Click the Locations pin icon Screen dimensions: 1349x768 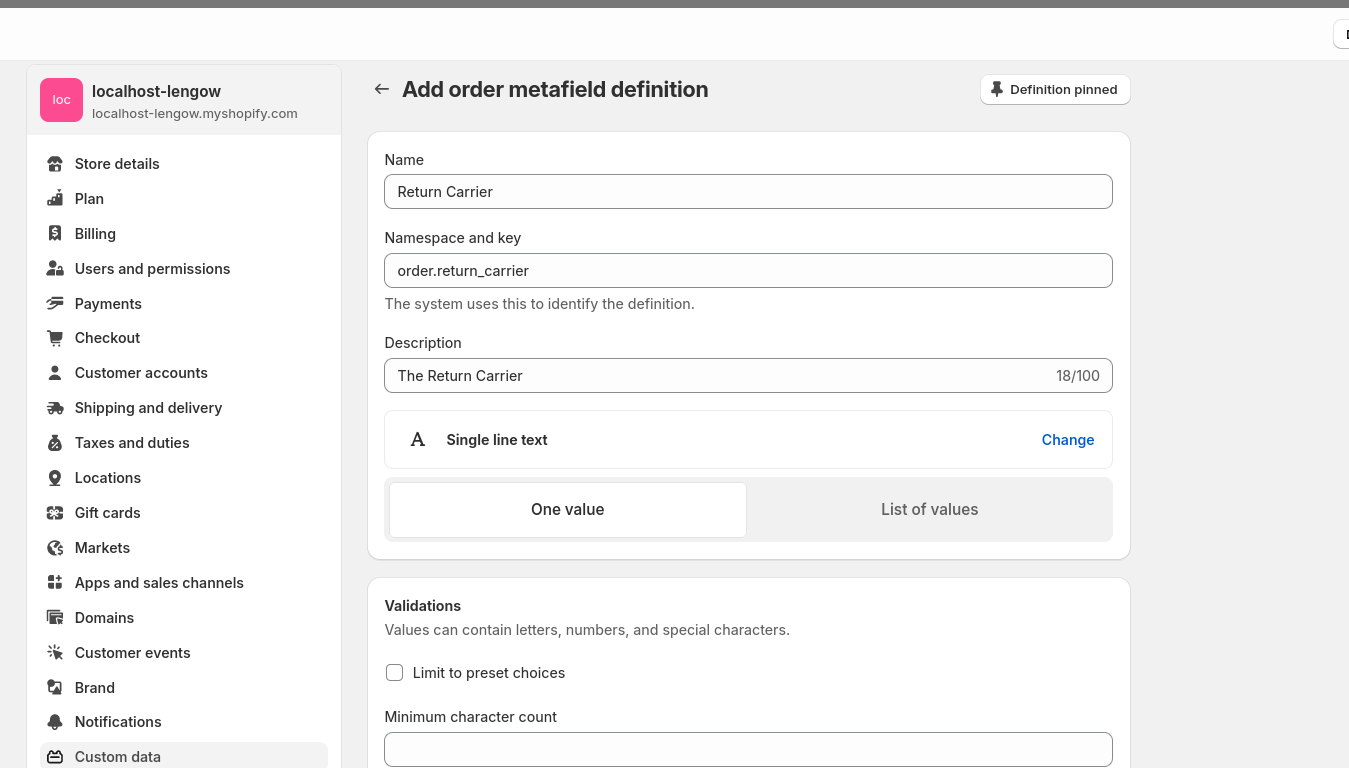(55, 478)
